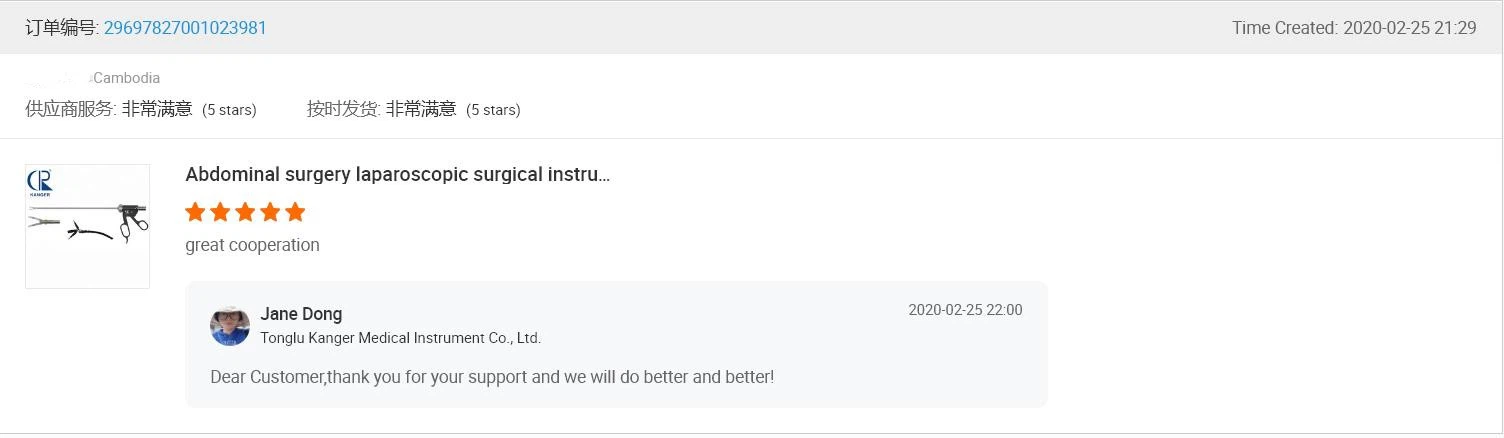This screenshot has height=438, width=1504.
Task: Click the "Dear Customer" supplier reply message
Action: [492, 377]
